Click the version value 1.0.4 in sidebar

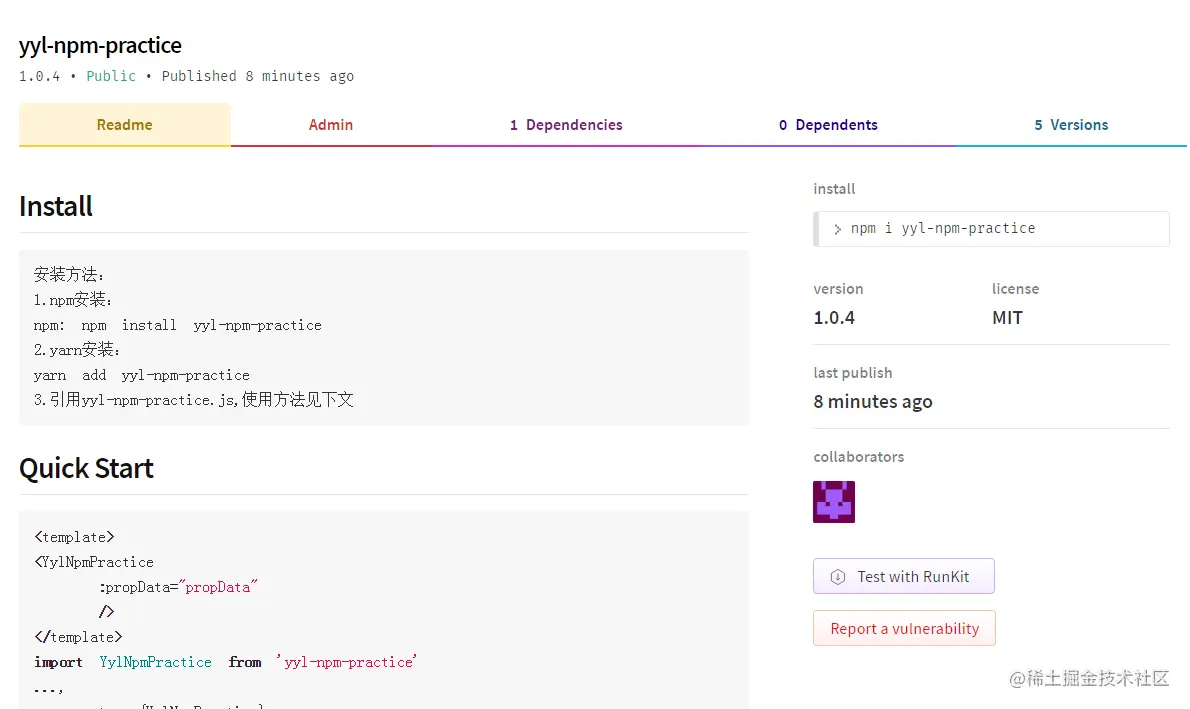point(834,318)
